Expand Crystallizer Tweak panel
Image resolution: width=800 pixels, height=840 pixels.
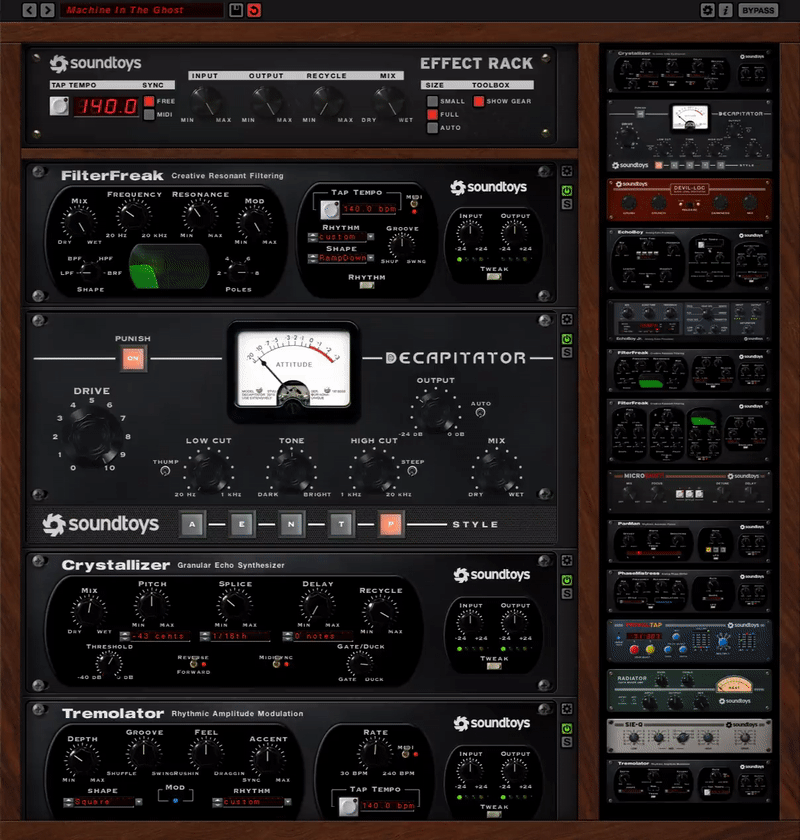coord(494,666)
